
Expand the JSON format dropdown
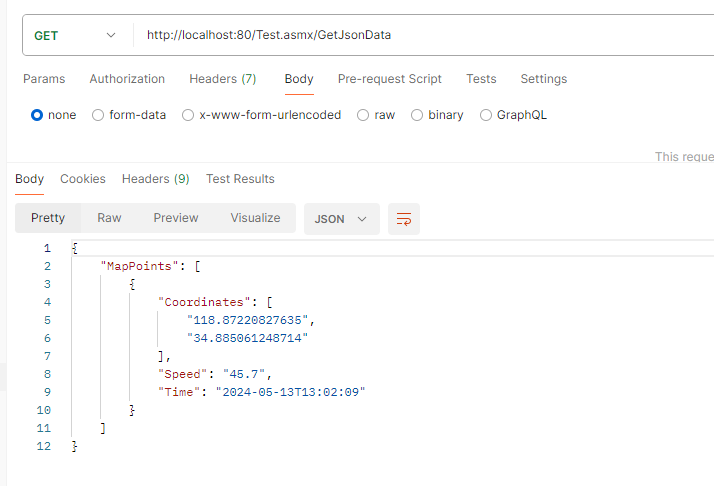pyautogui.click(x=341, y=218)
